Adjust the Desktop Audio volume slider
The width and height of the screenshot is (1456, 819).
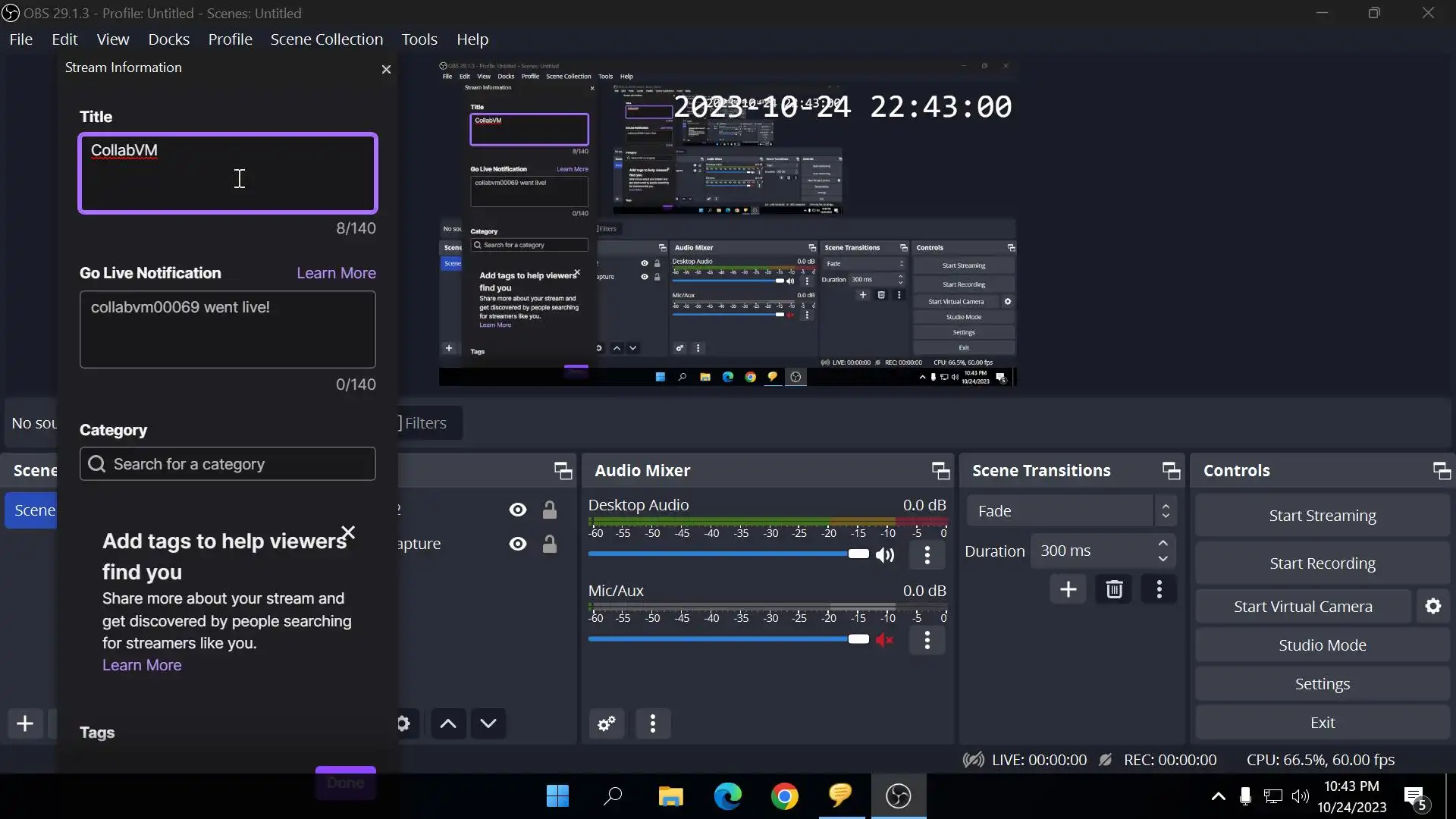[x=858, y=554]
